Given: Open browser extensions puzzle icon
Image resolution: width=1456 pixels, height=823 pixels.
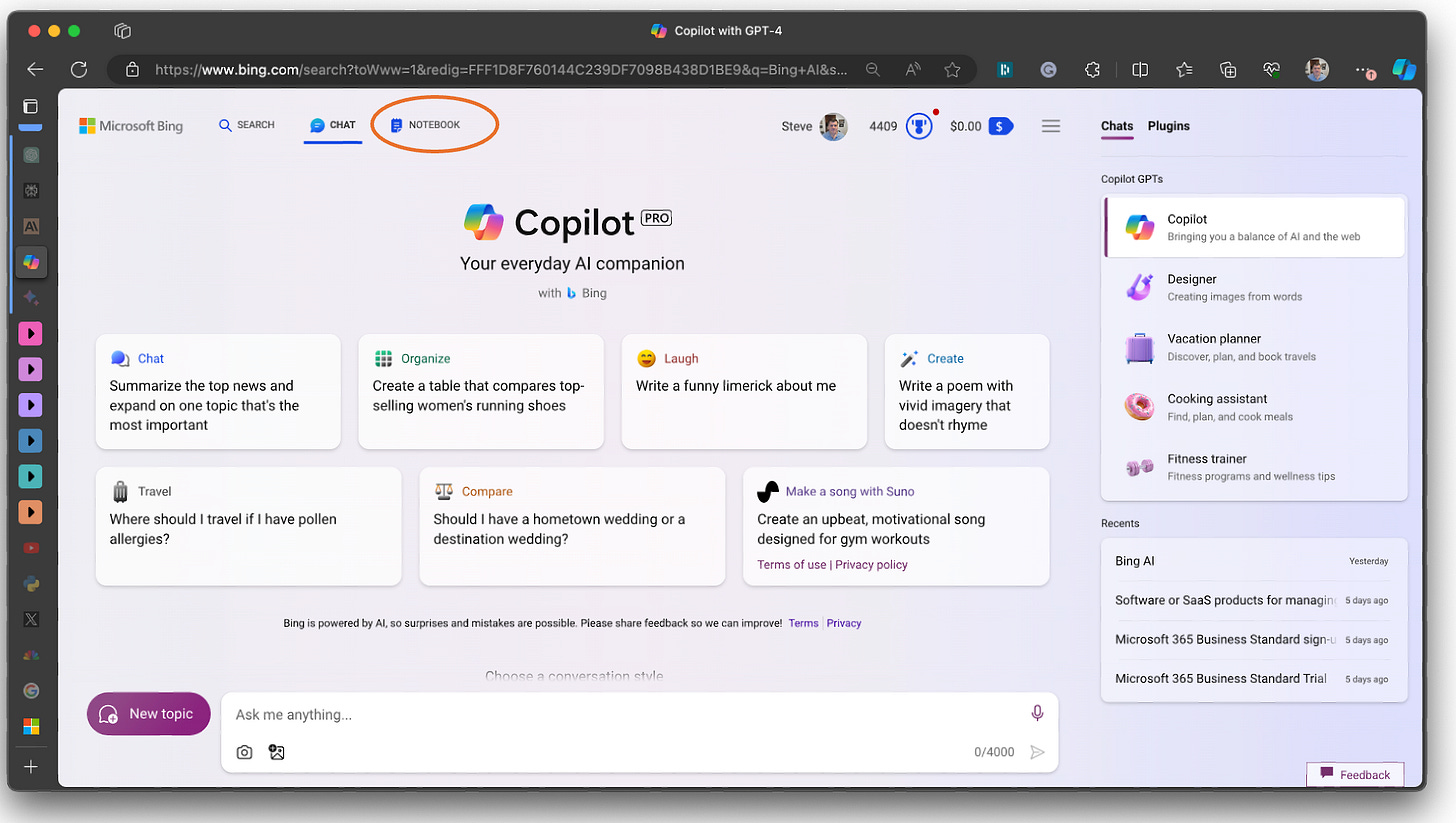Looking at the screenshot, I should (1093, 70).
